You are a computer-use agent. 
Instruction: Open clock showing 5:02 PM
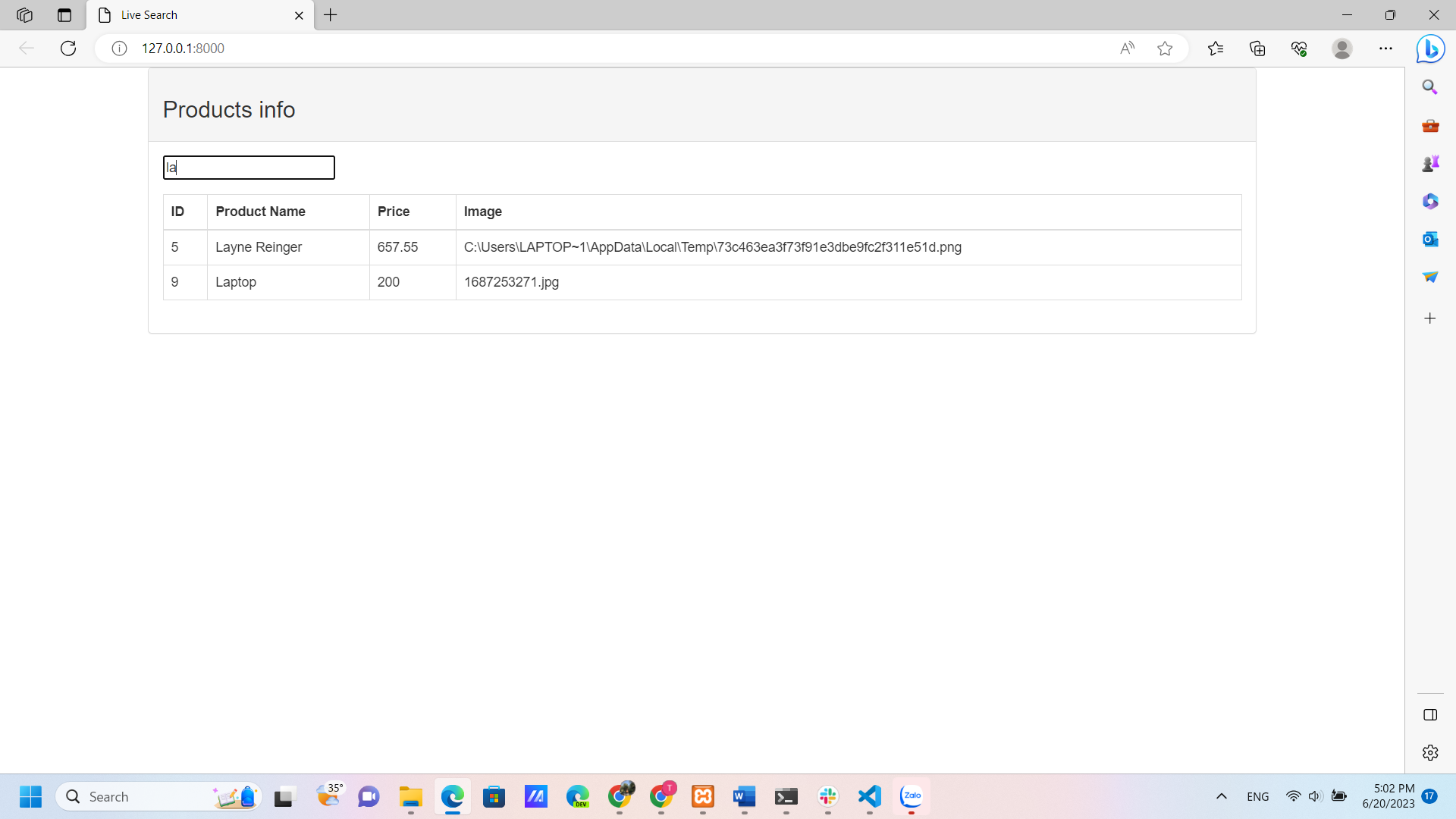click(1389, 796)
